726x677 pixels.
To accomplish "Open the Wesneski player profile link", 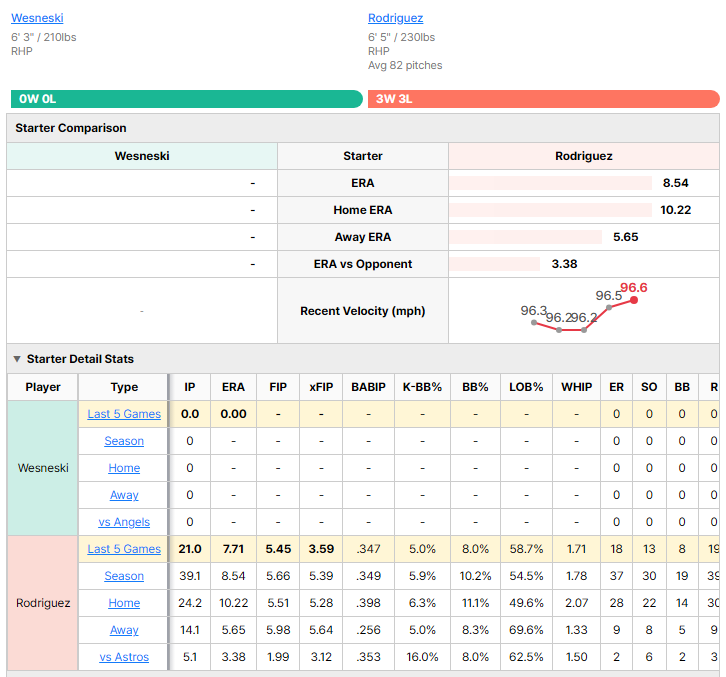I will [x=37, y=18].
